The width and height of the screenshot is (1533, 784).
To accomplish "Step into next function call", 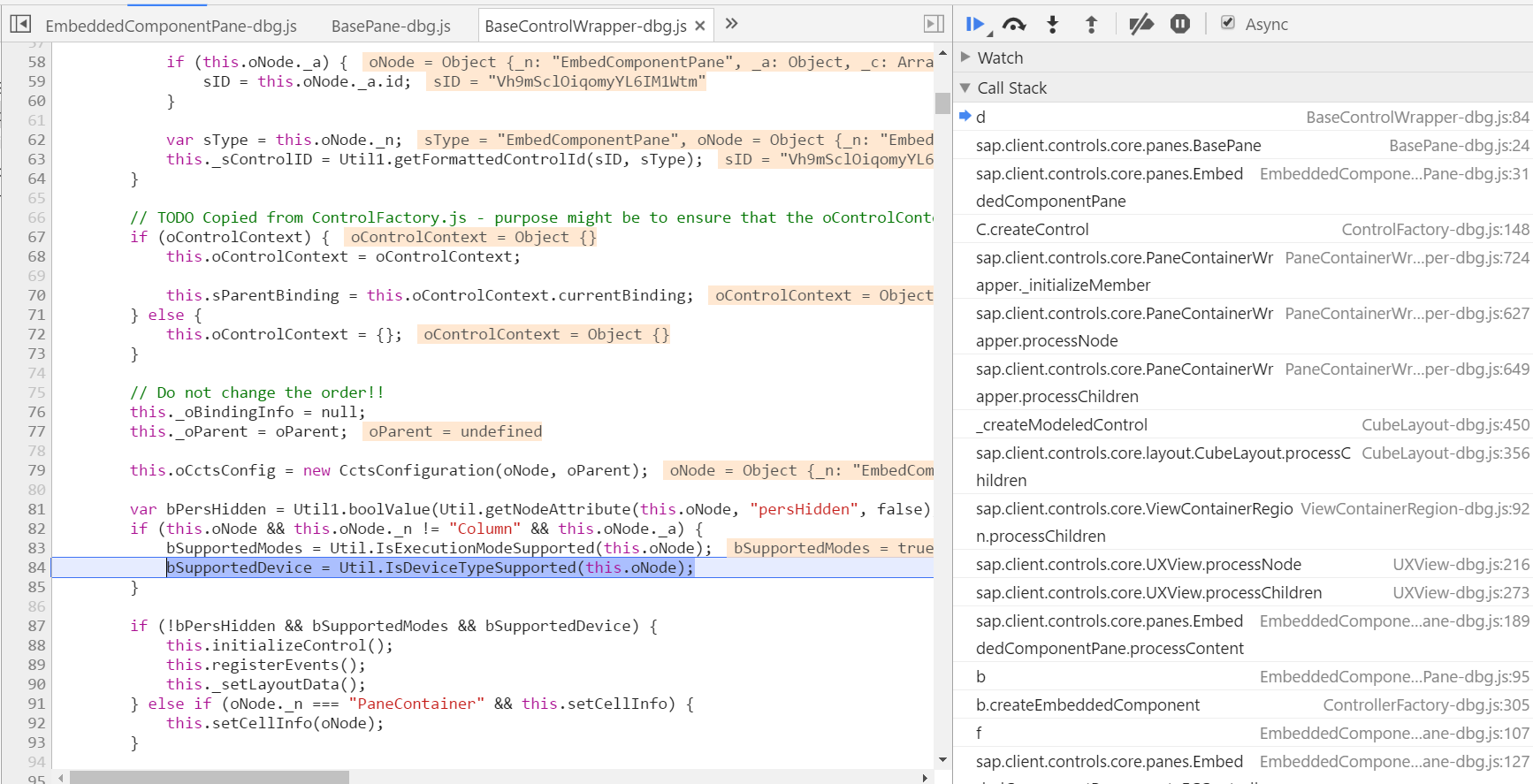I will coord(1052,25).
